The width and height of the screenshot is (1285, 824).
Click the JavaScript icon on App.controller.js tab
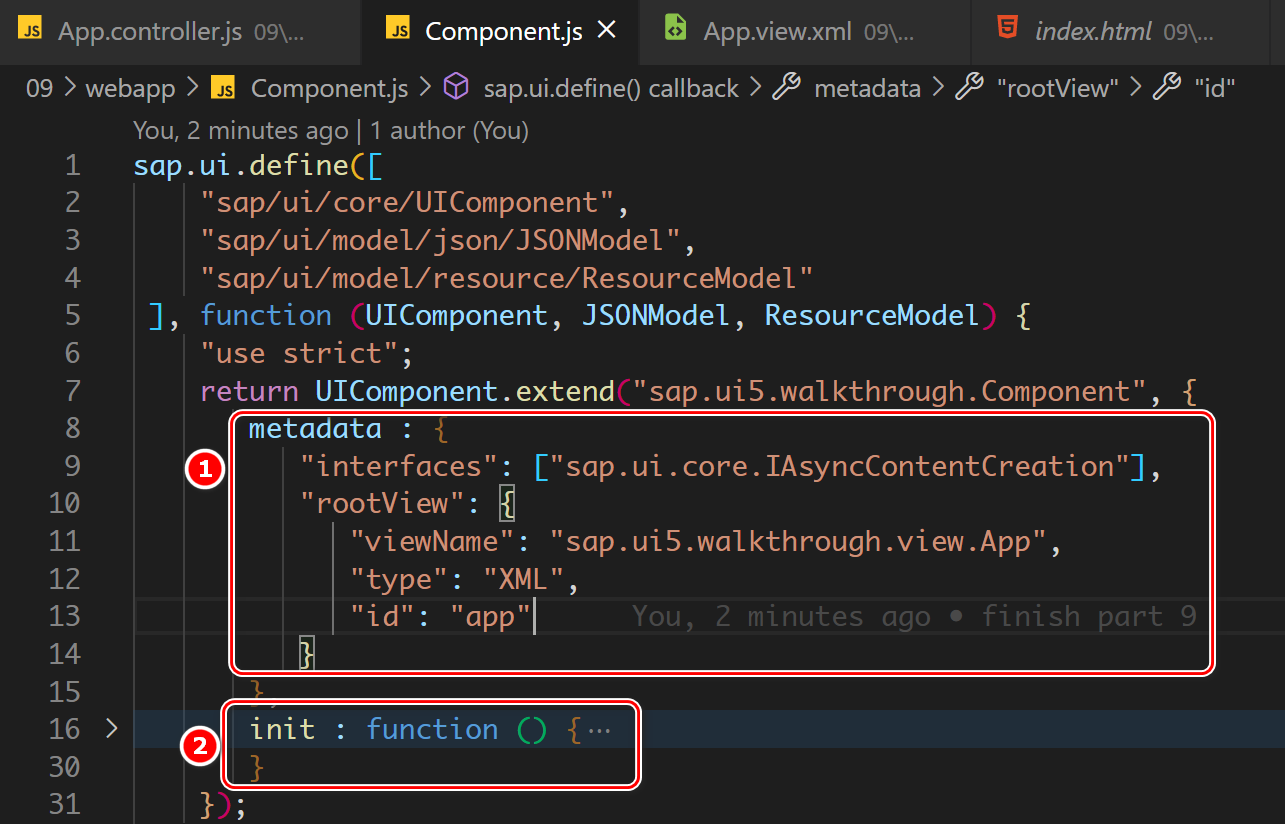pyautogui.click(x=29, y=29)
